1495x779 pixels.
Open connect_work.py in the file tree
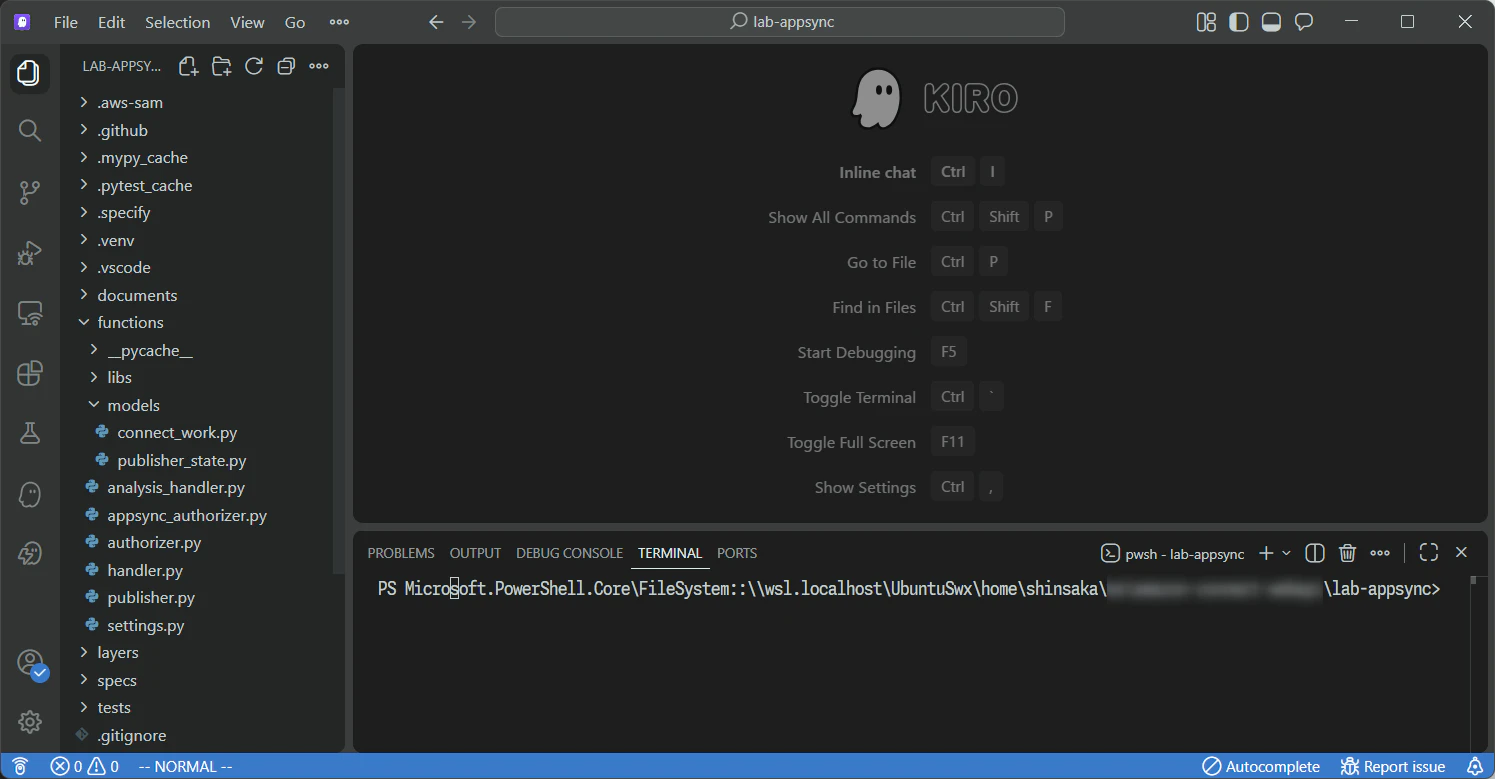177,433
